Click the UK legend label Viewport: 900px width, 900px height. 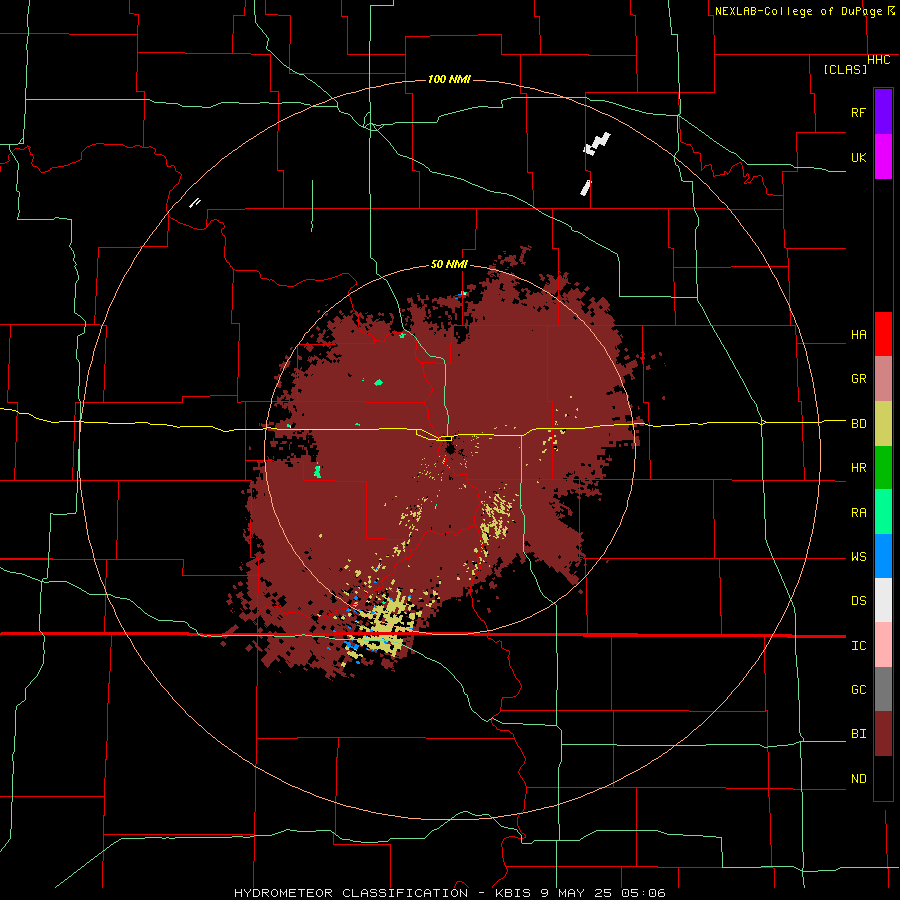858,157
